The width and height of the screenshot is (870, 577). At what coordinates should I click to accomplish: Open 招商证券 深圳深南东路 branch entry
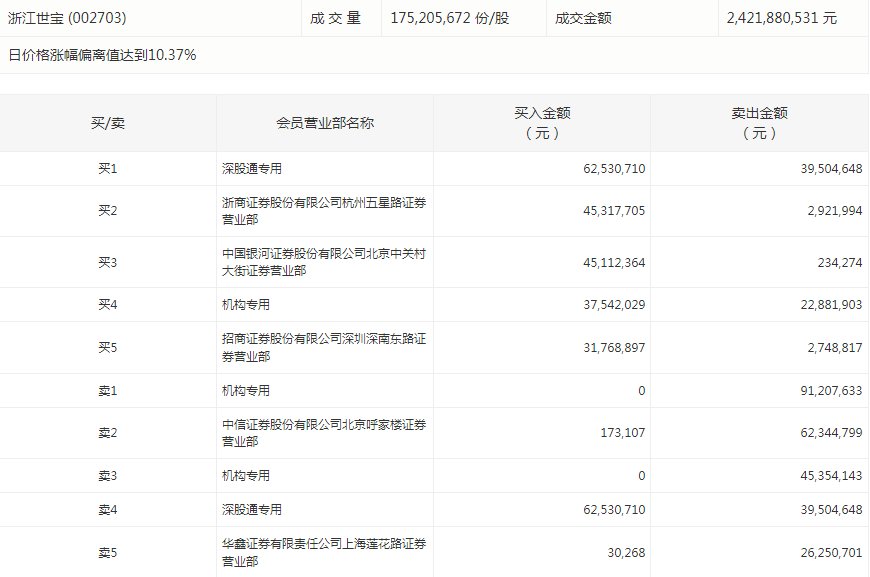pos(324,348)
